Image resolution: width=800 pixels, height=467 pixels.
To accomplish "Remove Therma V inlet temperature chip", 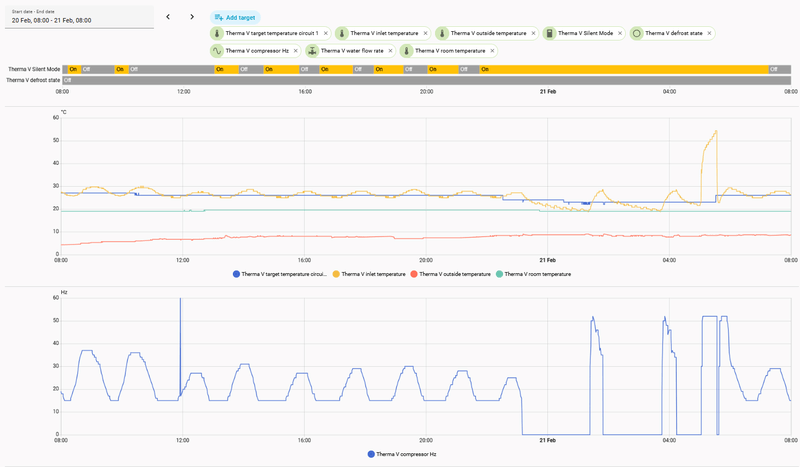I will 426,33.
